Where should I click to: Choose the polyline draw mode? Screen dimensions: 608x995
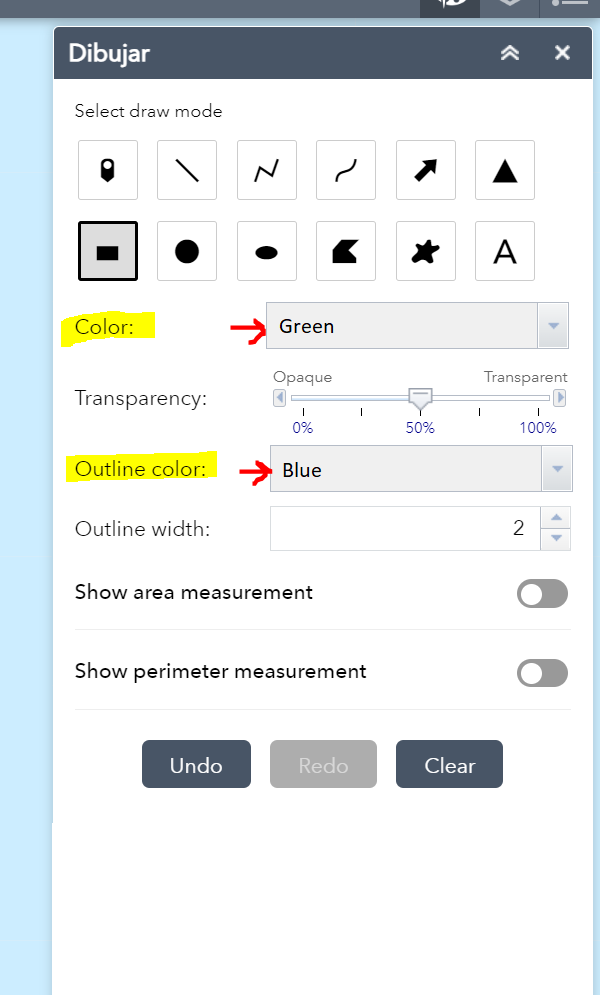266,171
